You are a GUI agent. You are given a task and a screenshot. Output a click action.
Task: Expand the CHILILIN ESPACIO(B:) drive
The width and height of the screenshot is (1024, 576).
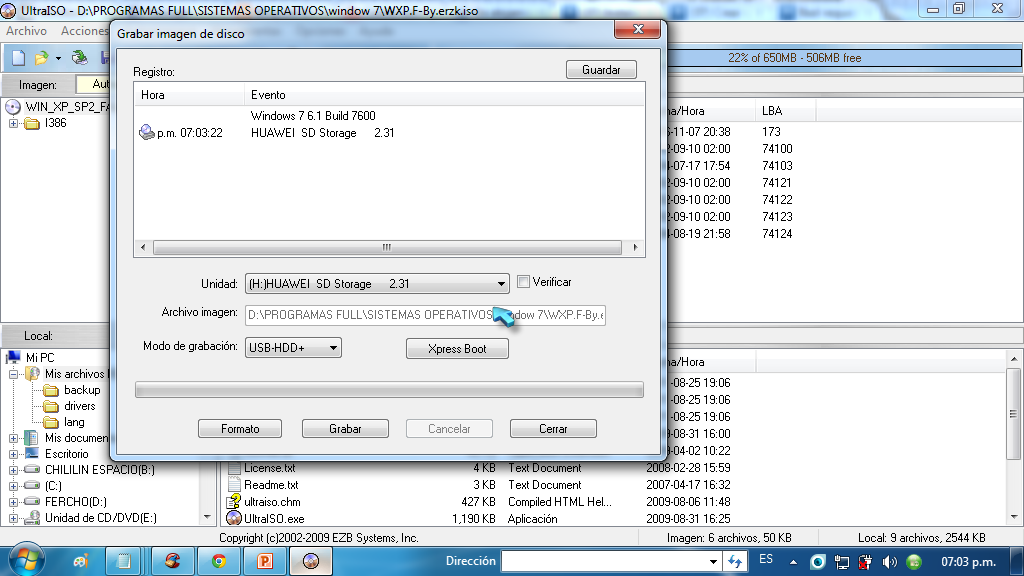[13, 470]
